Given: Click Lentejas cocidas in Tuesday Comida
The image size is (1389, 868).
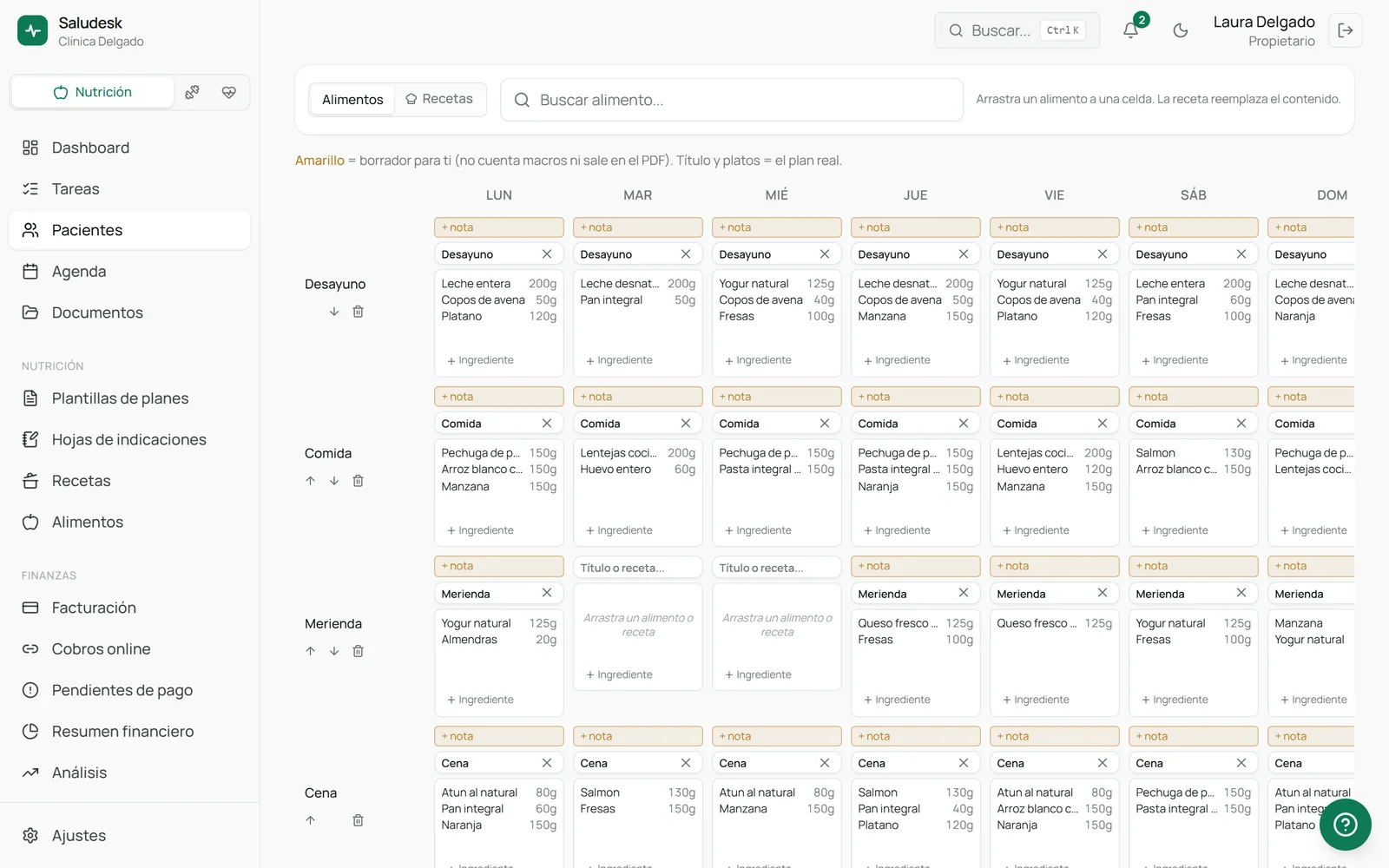Looking at the screenshot, I should (618, 453).
